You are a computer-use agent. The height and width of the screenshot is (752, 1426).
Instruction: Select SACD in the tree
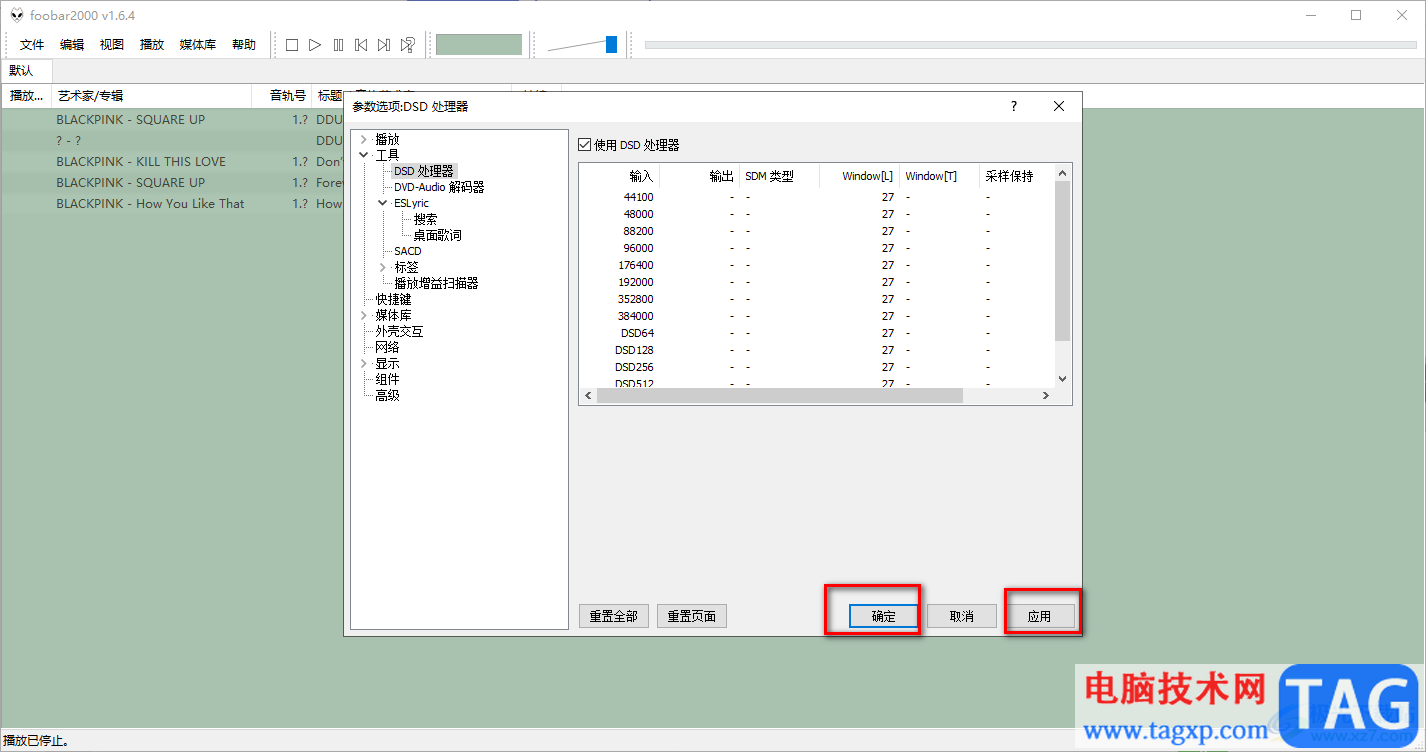408,251
